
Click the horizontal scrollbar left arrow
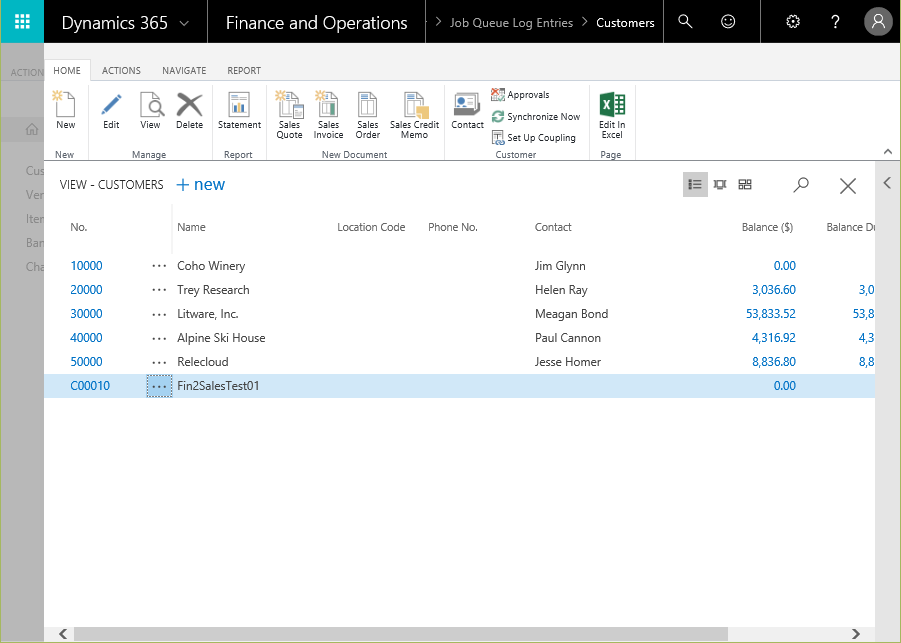tap(63, 634)
